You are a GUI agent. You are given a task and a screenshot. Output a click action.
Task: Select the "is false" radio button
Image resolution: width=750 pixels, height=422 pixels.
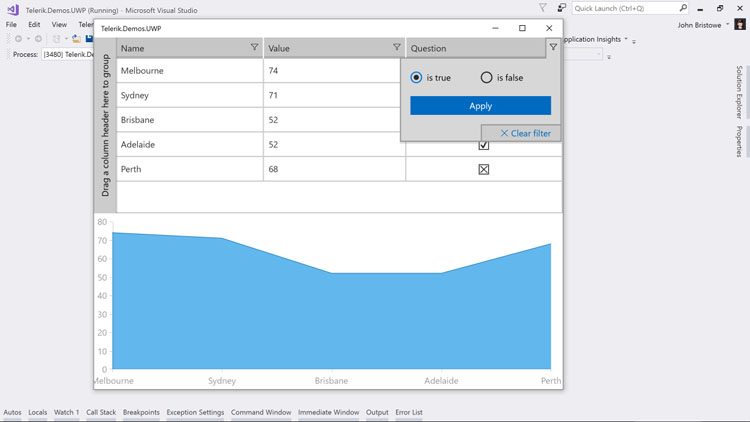pos(486,77)
